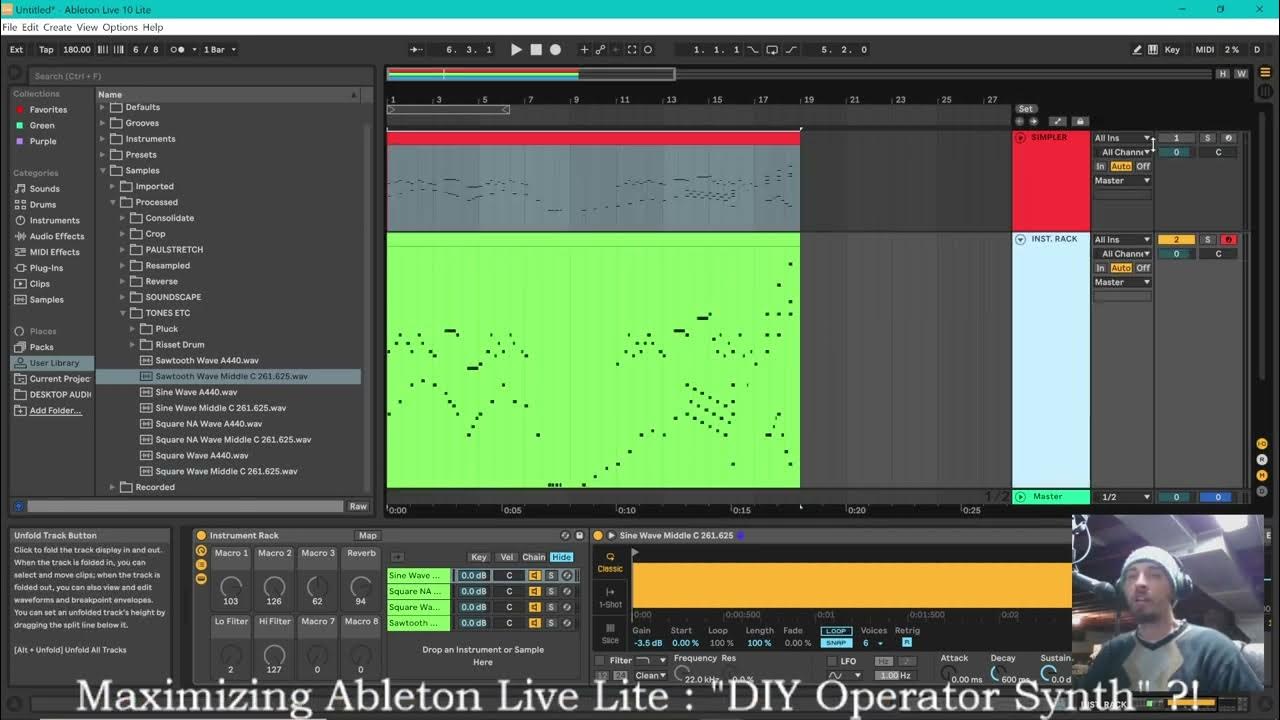Click the Session Record circle button
1280x720 pixels.
[x=648, y=49]
